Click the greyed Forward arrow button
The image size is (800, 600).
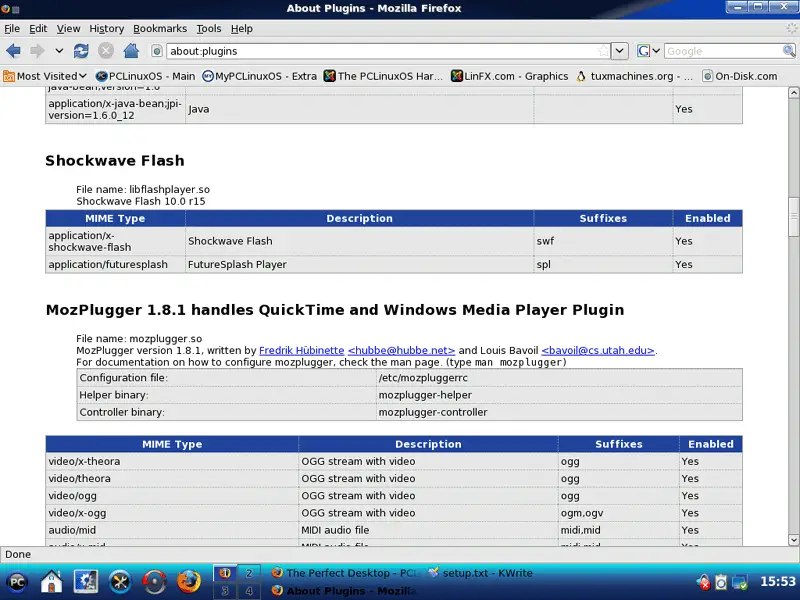pyautogui.click(x=37, y=51)
